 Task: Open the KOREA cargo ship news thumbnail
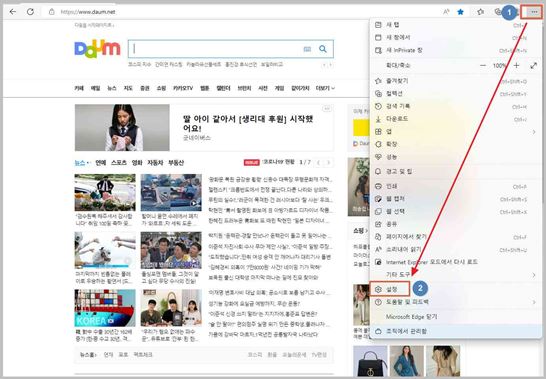pyautogui.click(x=105, y=308)
